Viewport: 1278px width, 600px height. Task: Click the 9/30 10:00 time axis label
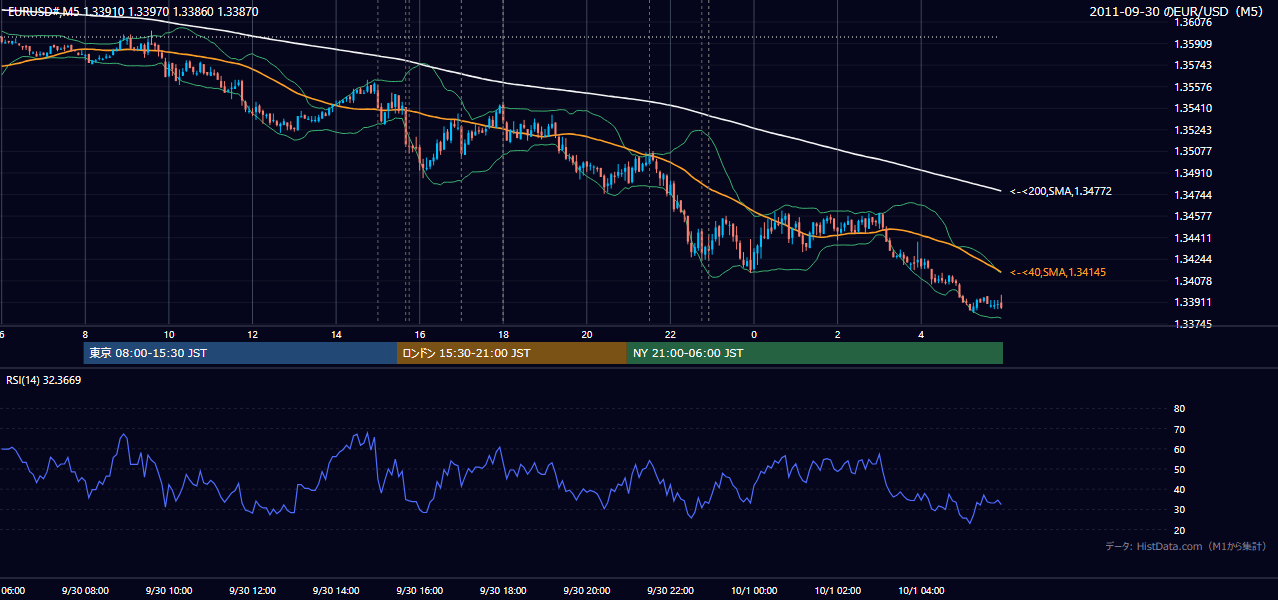coord(169,591)
